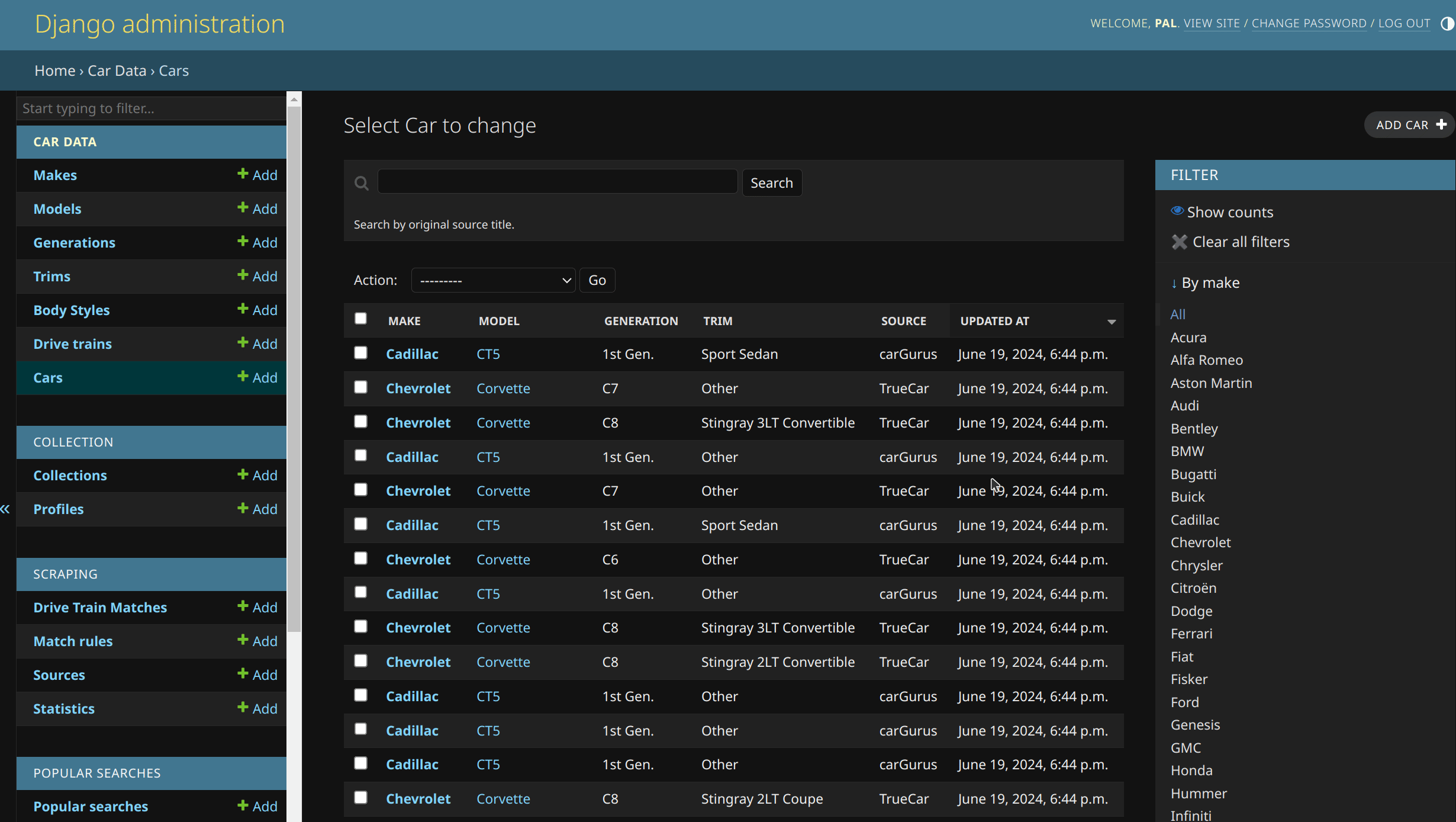Viewport: 1456px width, 822px height.
Task: Sort table by Make column header
Action: tap(404, 321)
